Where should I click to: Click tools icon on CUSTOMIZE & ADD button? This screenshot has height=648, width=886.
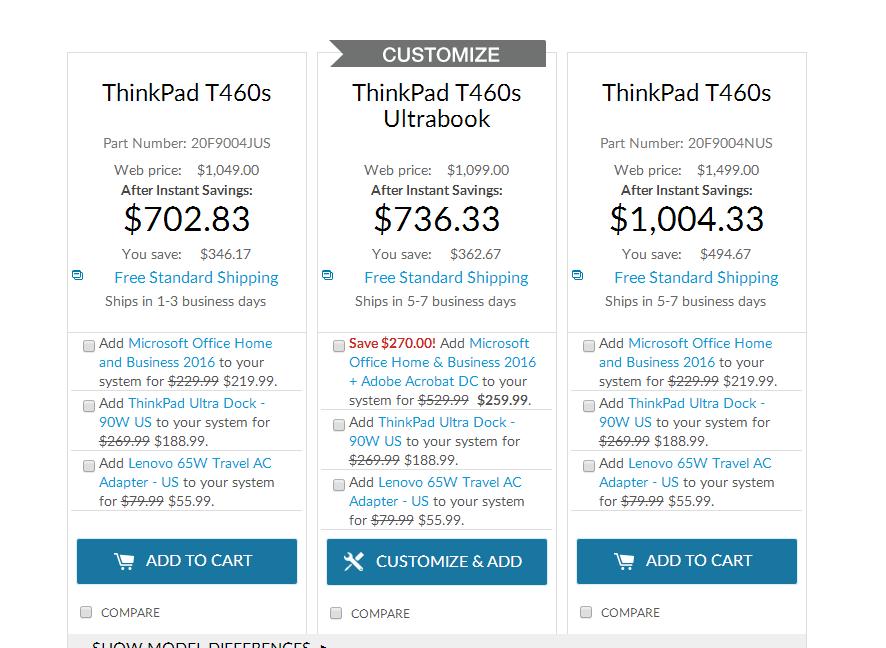(354, 561)
